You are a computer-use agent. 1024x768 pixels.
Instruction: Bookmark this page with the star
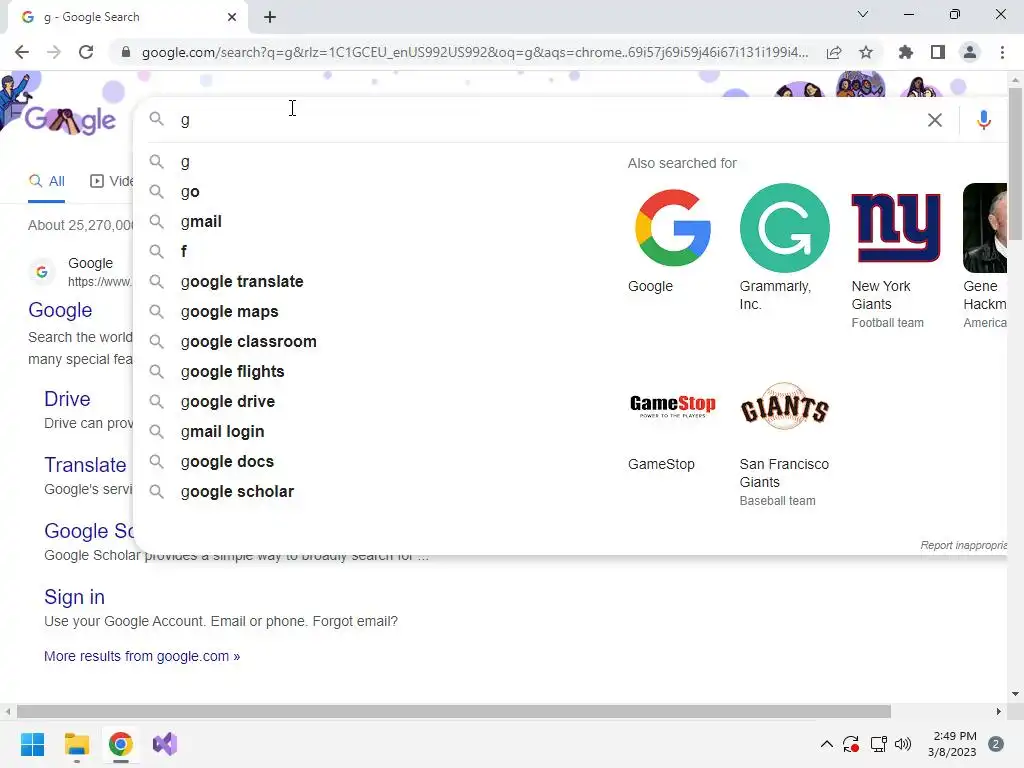tap(866, 52)
